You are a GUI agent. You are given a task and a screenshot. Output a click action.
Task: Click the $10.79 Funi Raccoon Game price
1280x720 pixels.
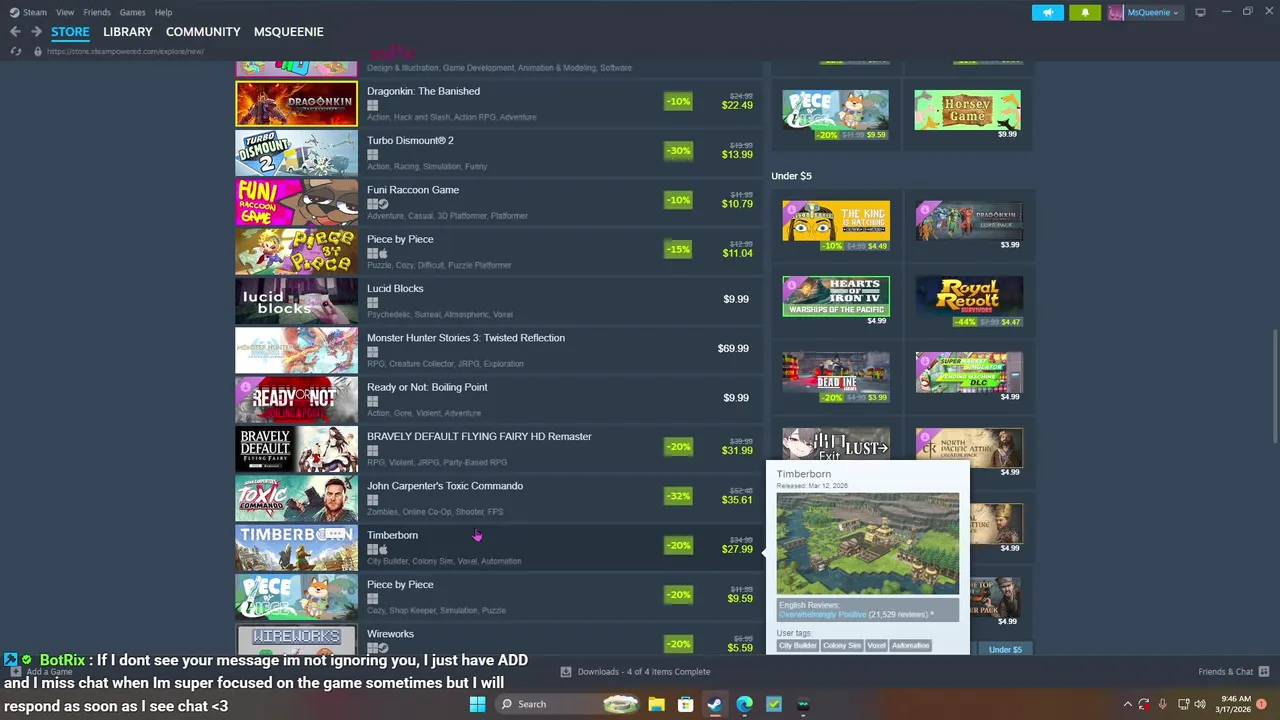tap(737, 204)
